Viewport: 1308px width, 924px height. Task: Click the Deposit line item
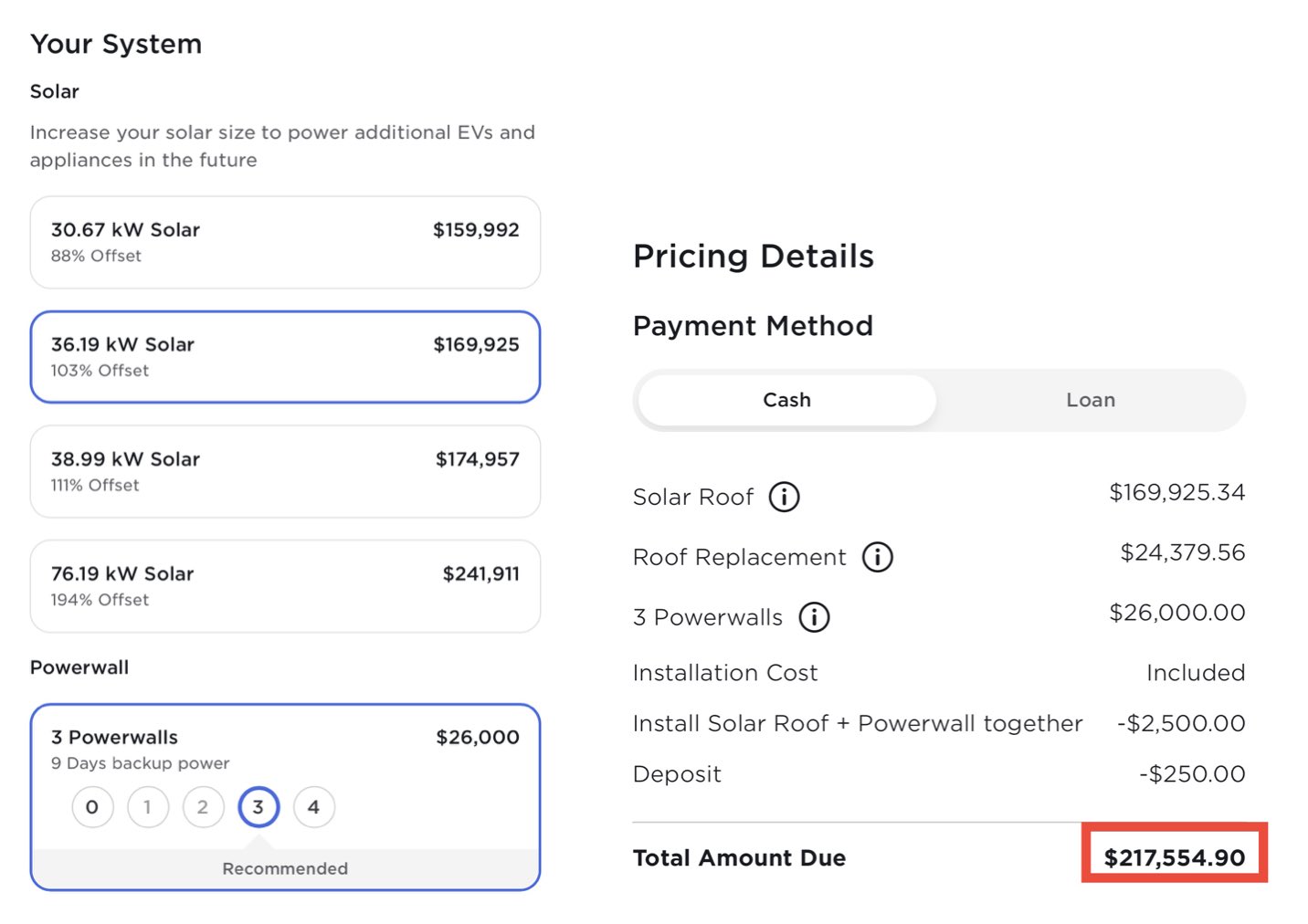(x=677, y=774)
